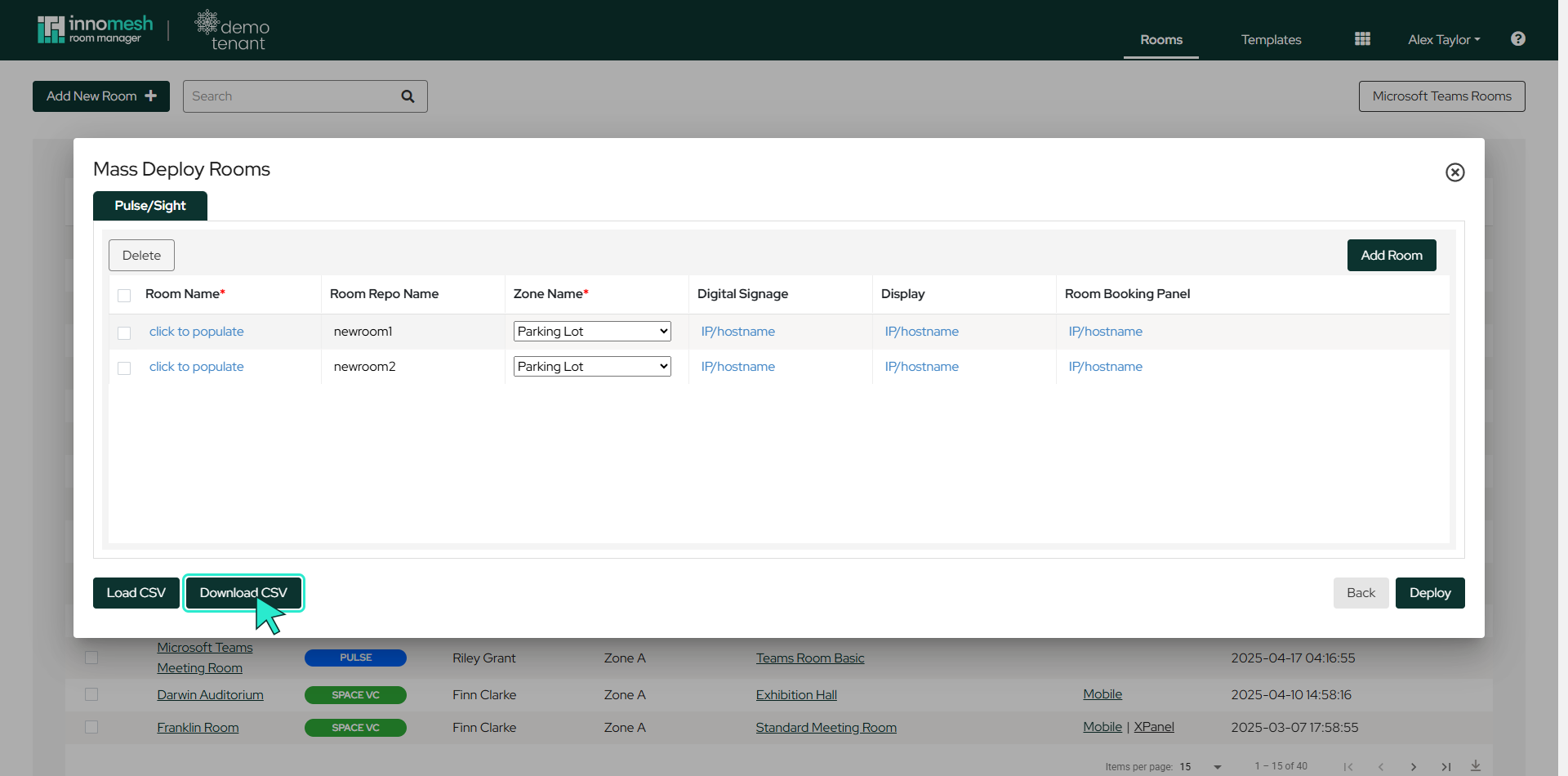Screen dimensions: 1568x776
Task: Select the Pulse/Sight tab
Action: point(150,206)
